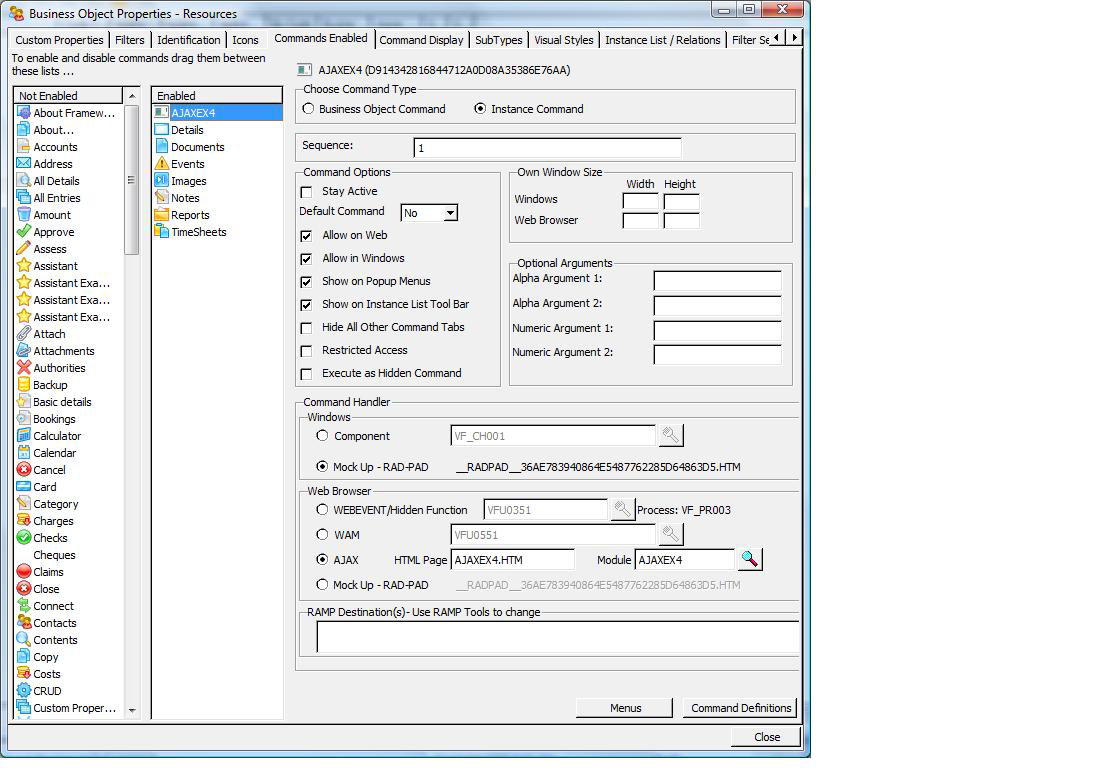Viewport: 1104px width, 783px height.
Task: Select the Windows Component radio button
Action: [322, 435]
